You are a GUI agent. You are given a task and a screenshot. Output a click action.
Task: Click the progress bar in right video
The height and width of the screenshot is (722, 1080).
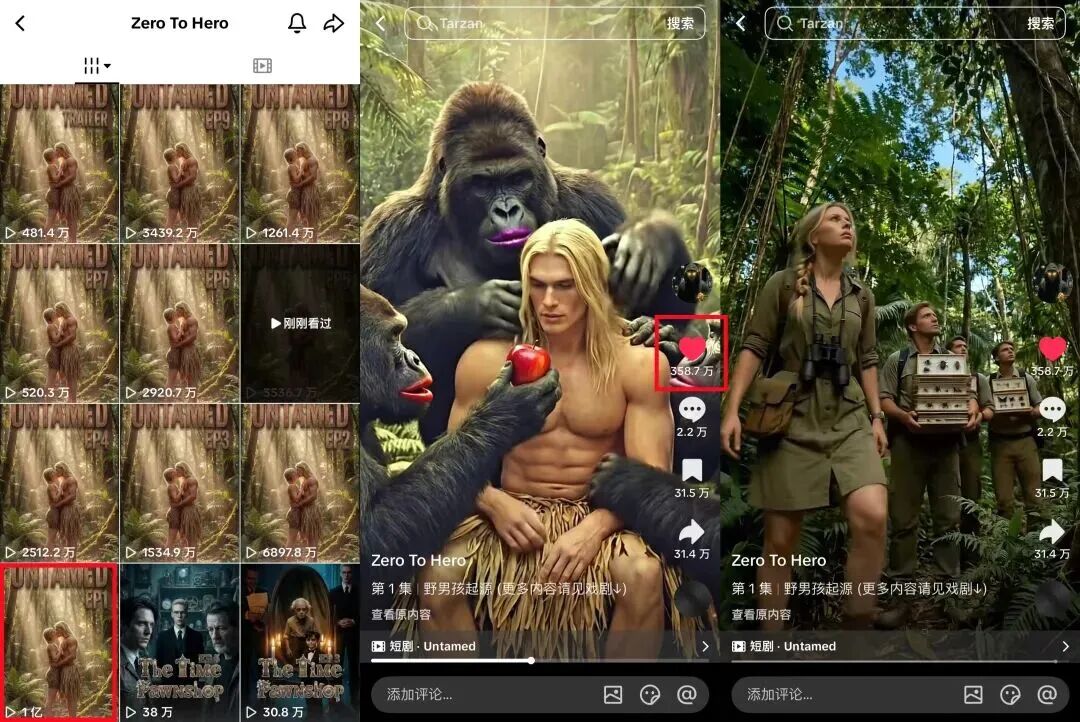pos(894,661)
